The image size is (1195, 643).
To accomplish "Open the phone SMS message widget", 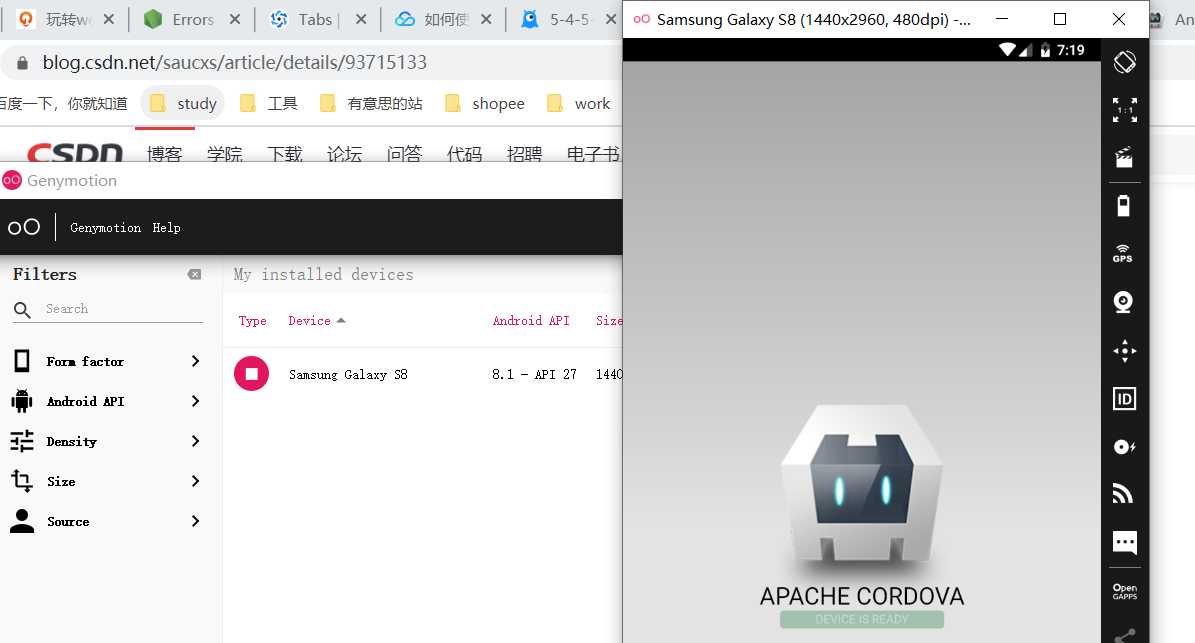I will point(1124,542).
